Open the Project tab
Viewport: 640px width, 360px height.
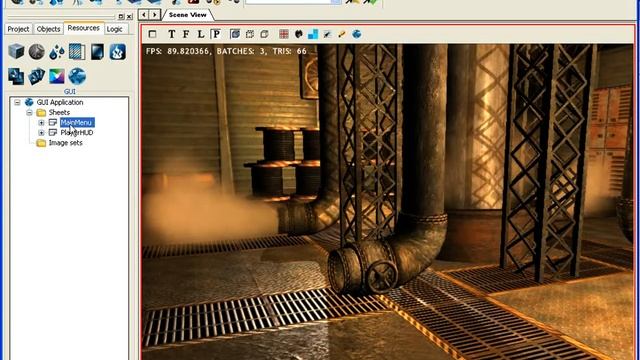point(18,29)
